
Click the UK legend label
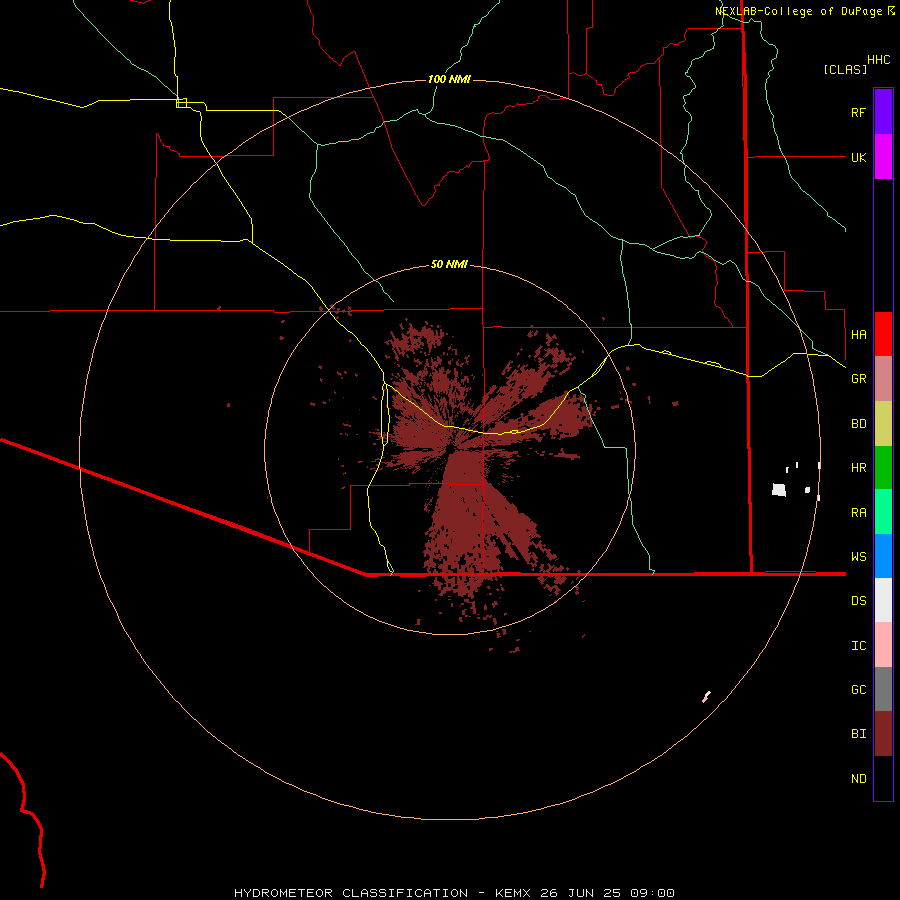(x=858, y=157)
